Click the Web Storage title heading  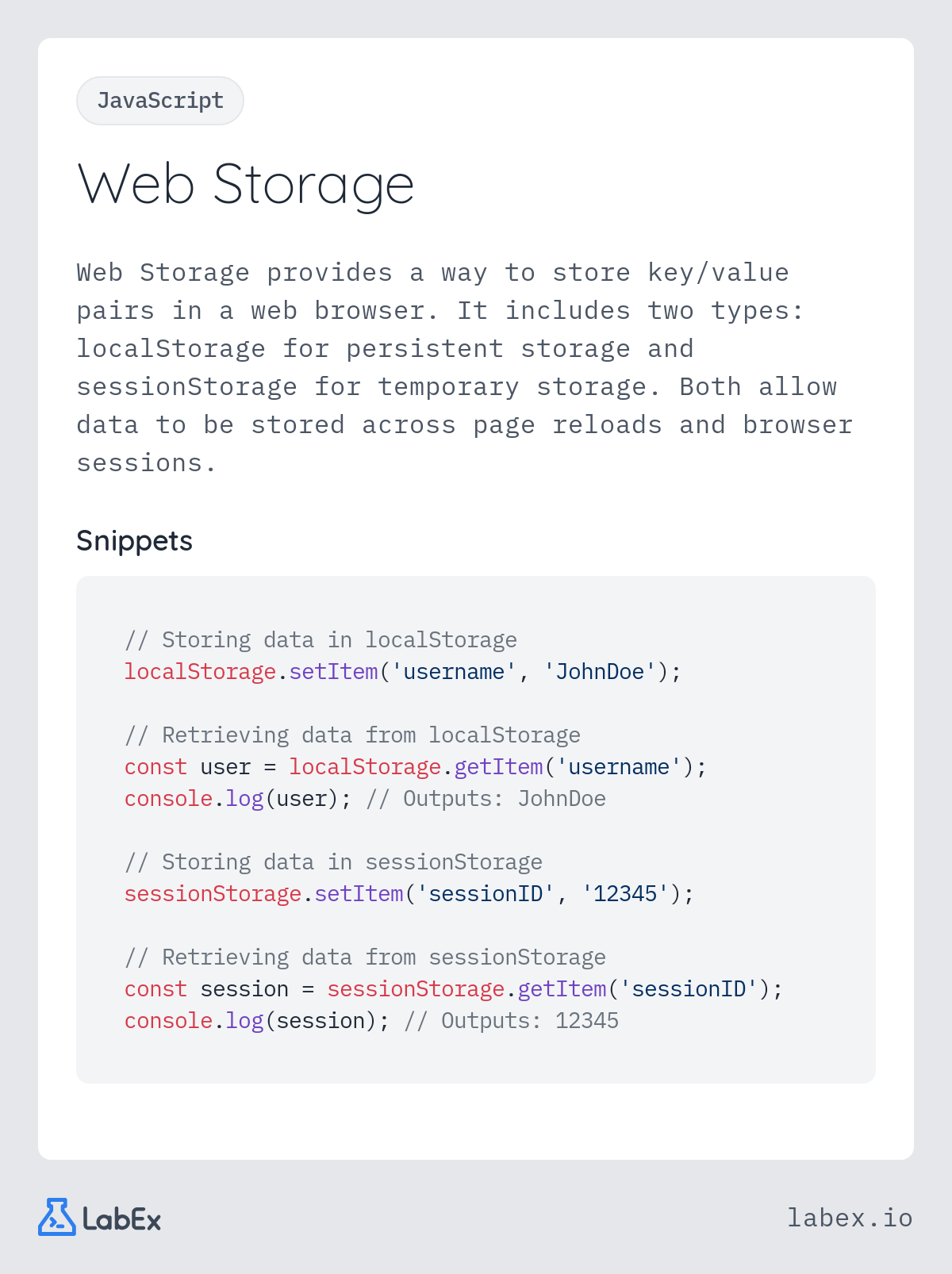click(x=246, y=185)
